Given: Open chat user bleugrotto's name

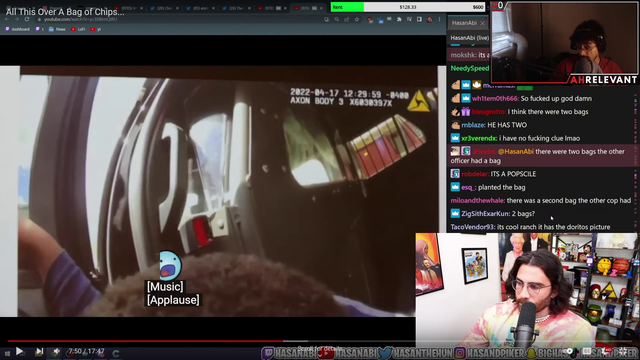Looking at the screenshot, I should click(488, 111).
